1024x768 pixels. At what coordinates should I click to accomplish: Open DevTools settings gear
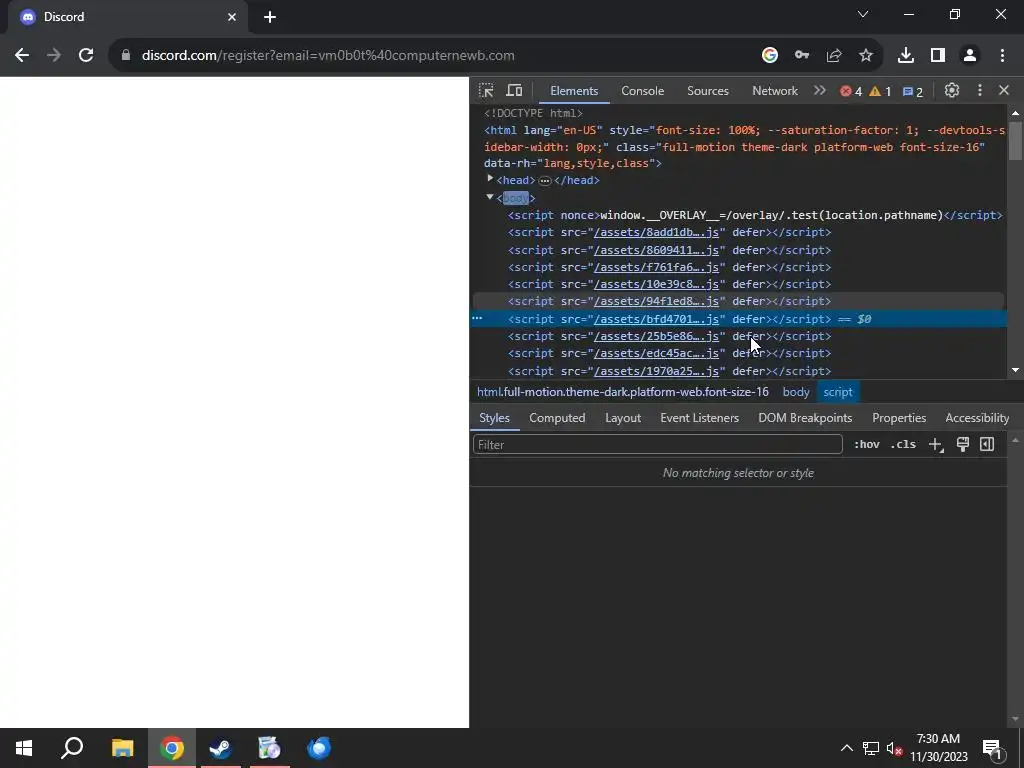coord(952,91)
